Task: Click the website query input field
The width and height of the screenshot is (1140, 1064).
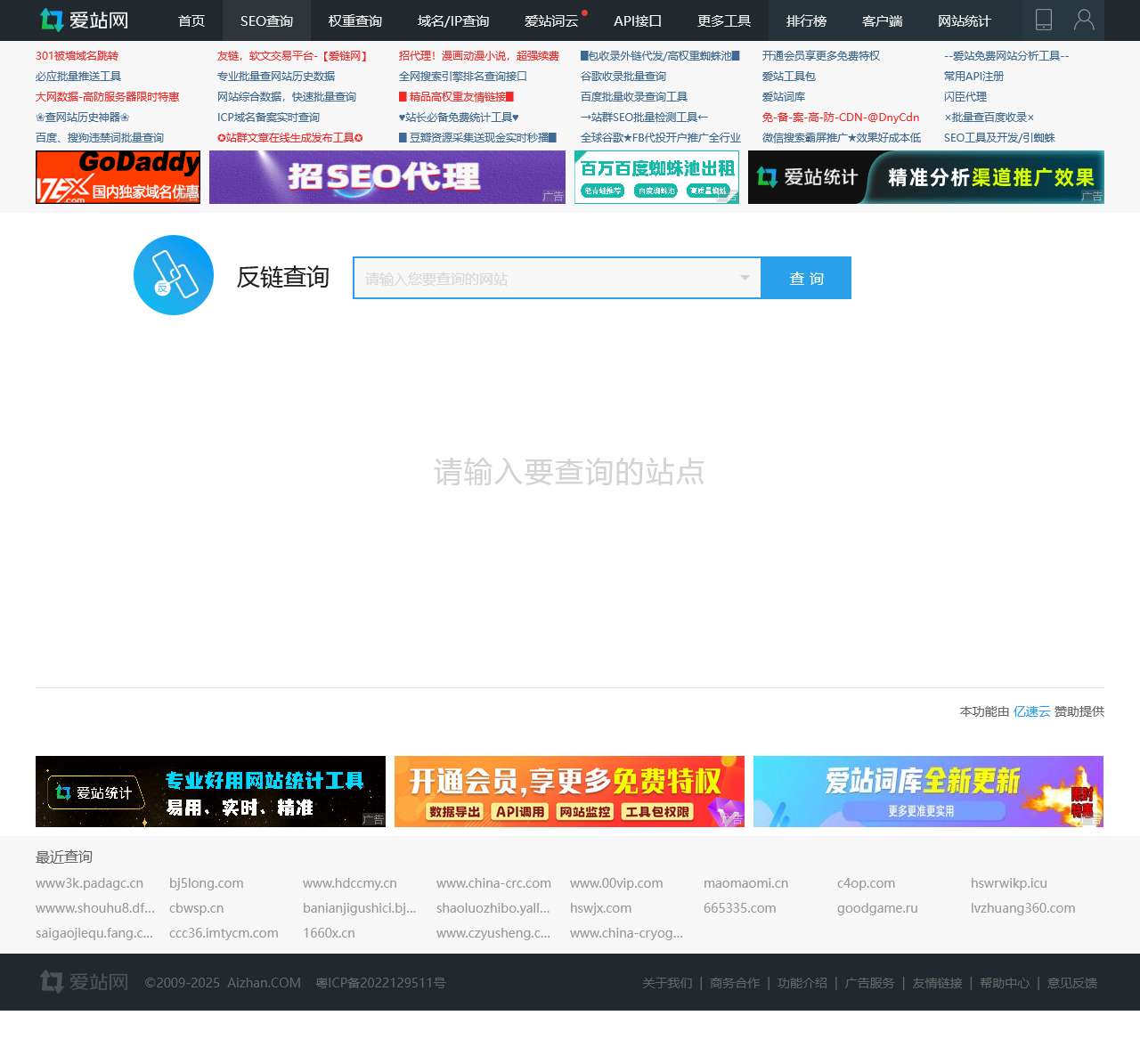Action: tap(557, 278)
